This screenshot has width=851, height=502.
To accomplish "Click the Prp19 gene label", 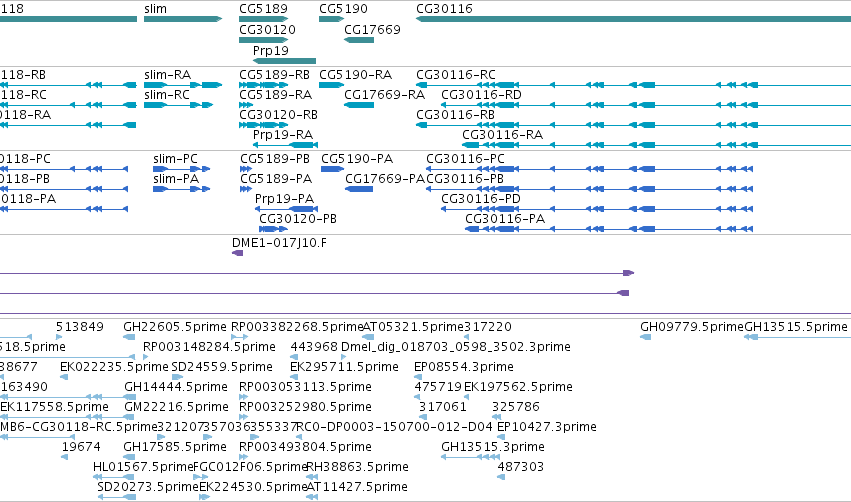I will point(270,50).
